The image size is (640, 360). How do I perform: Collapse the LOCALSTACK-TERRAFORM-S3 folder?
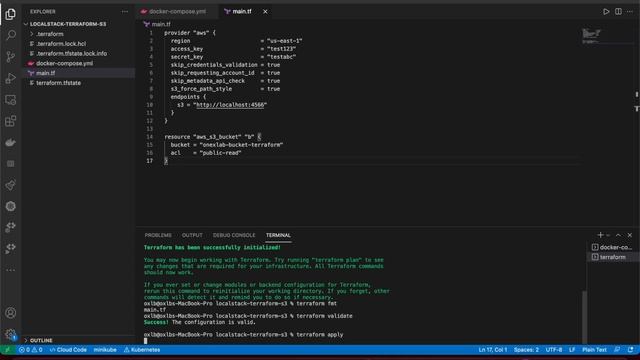(x=67, y=24)
